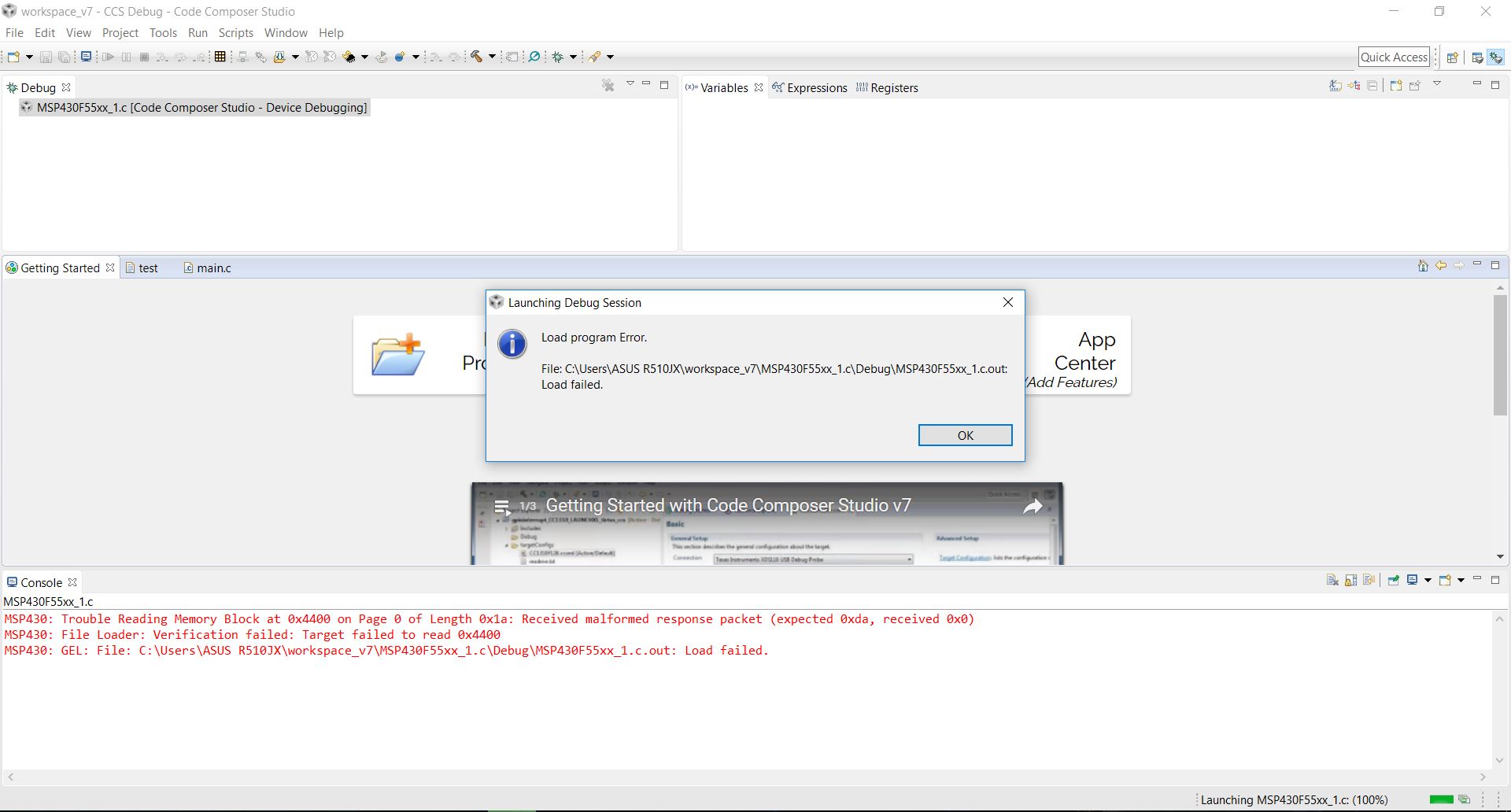
Task: Switch to the CCS Edit perspective icon
Action: [x=1477, y=57]
